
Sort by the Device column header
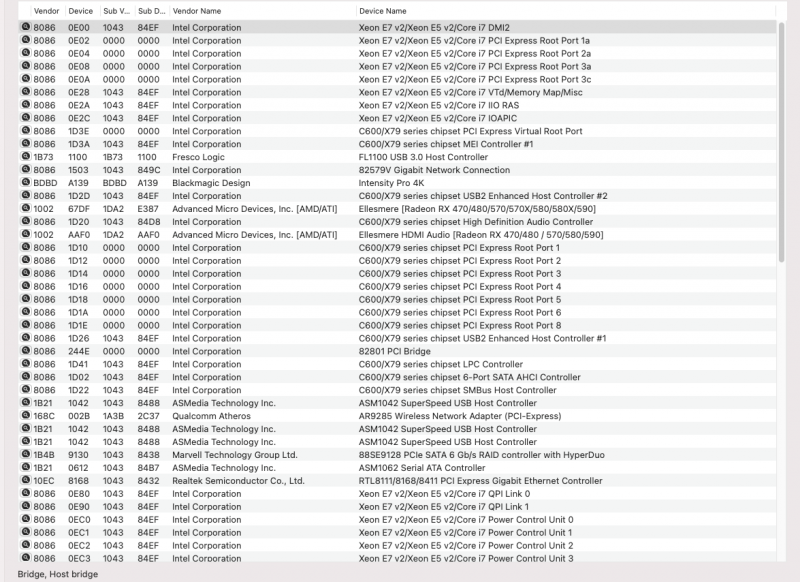81,11
